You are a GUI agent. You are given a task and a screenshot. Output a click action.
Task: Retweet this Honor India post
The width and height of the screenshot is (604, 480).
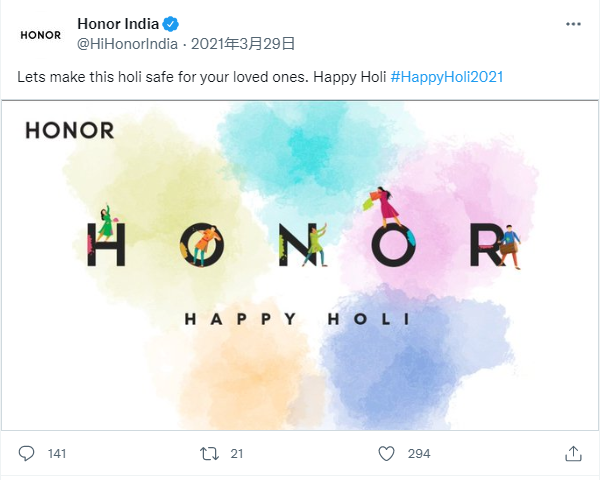tap(209, 454)
